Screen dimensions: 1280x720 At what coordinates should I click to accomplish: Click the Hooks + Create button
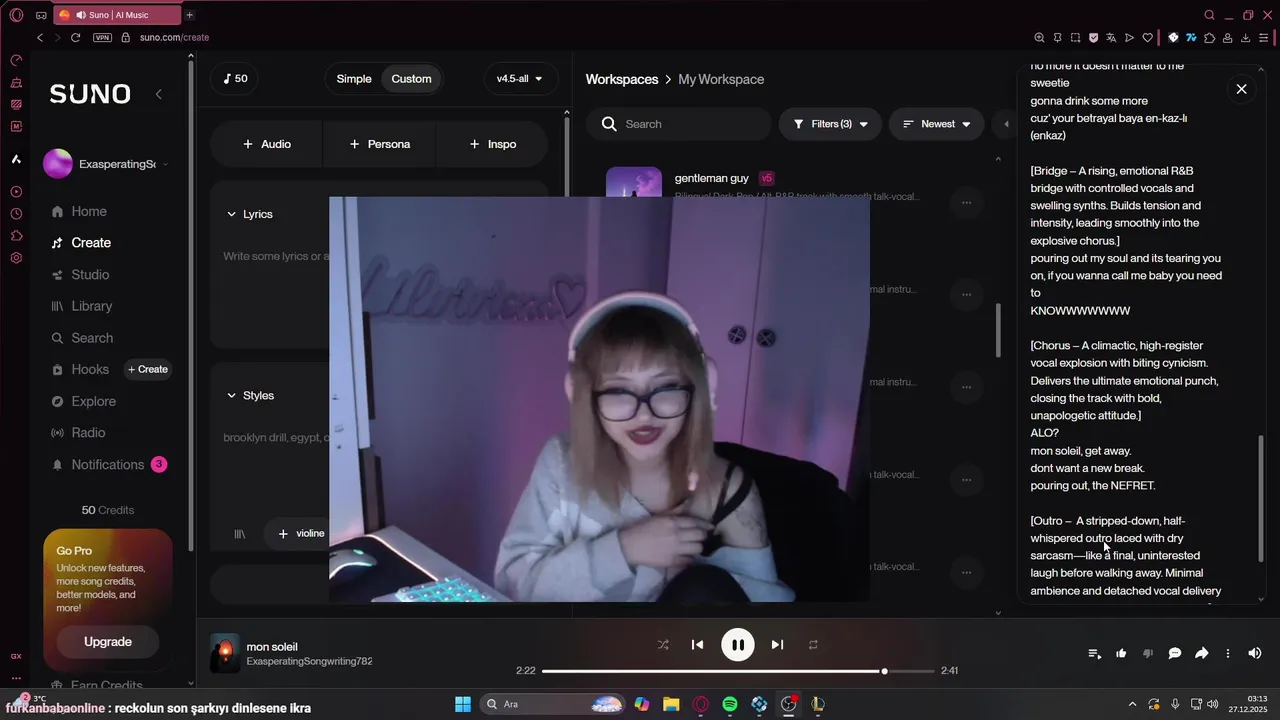point(147,369)
